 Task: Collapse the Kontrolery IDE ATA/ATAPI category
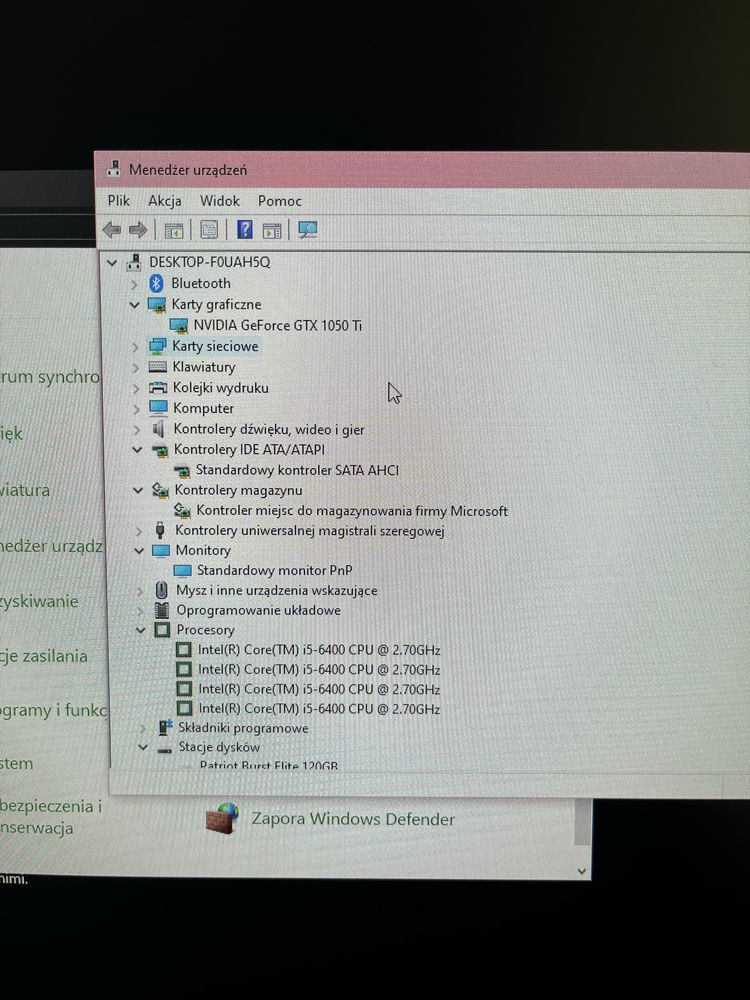(137, 450)
